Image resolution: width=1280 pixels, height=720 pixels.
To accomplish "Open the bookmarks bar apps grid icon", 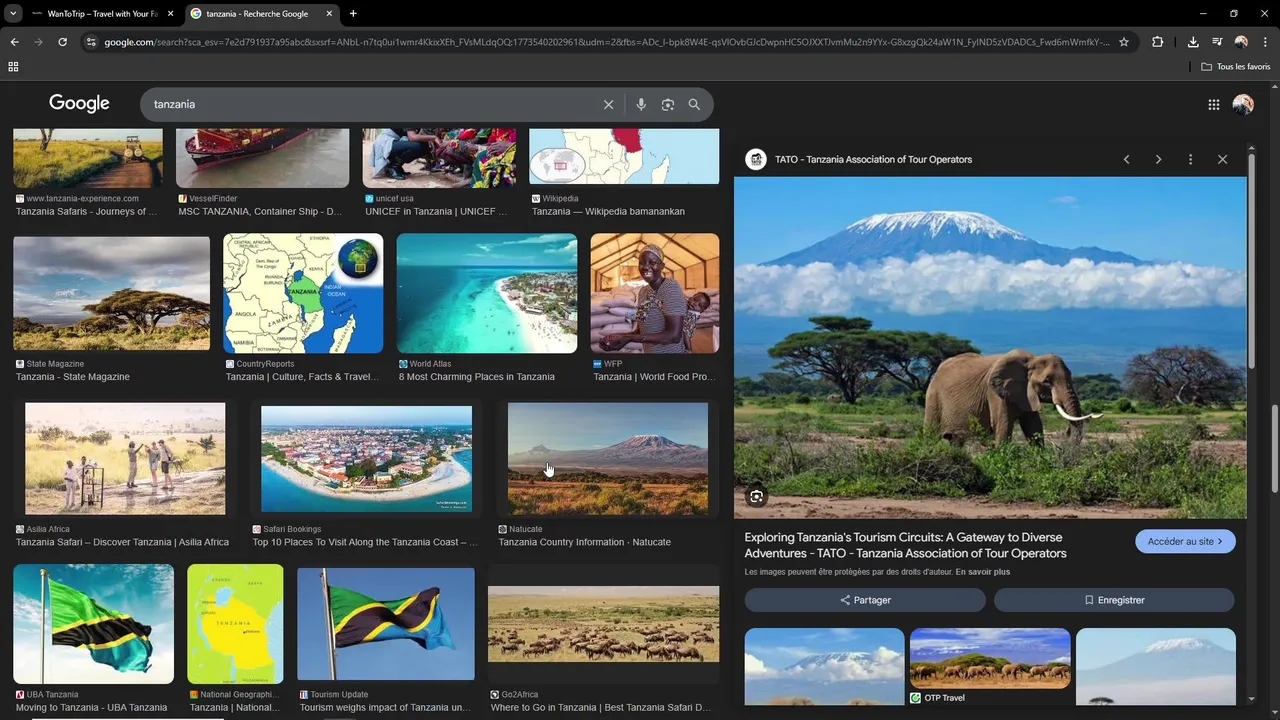I will click(13, 67).
